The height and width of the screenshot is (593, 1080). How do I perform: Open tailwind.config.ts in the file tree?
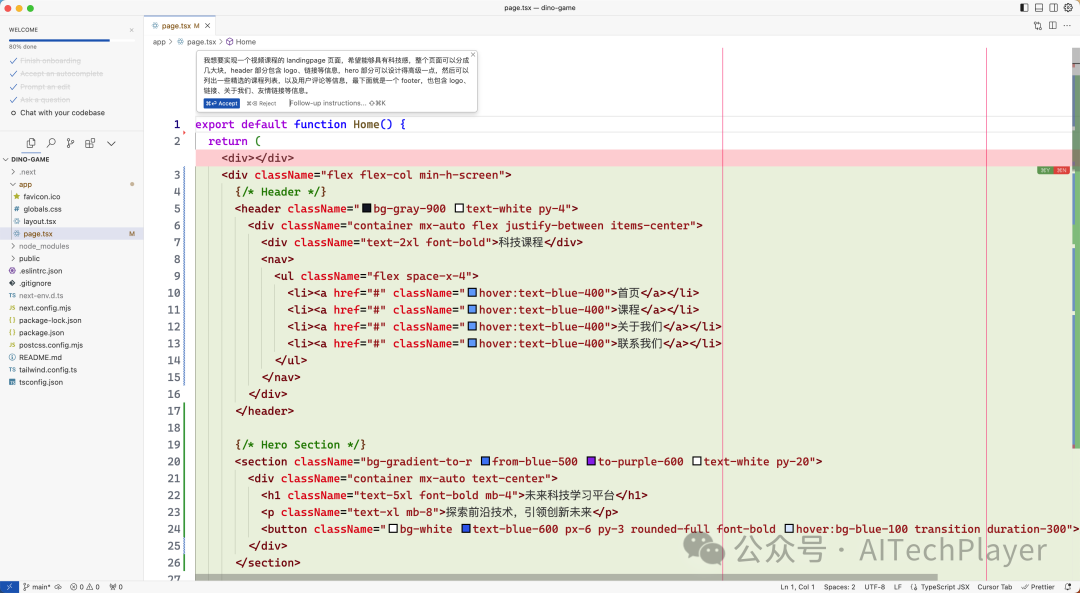[48, 369]
